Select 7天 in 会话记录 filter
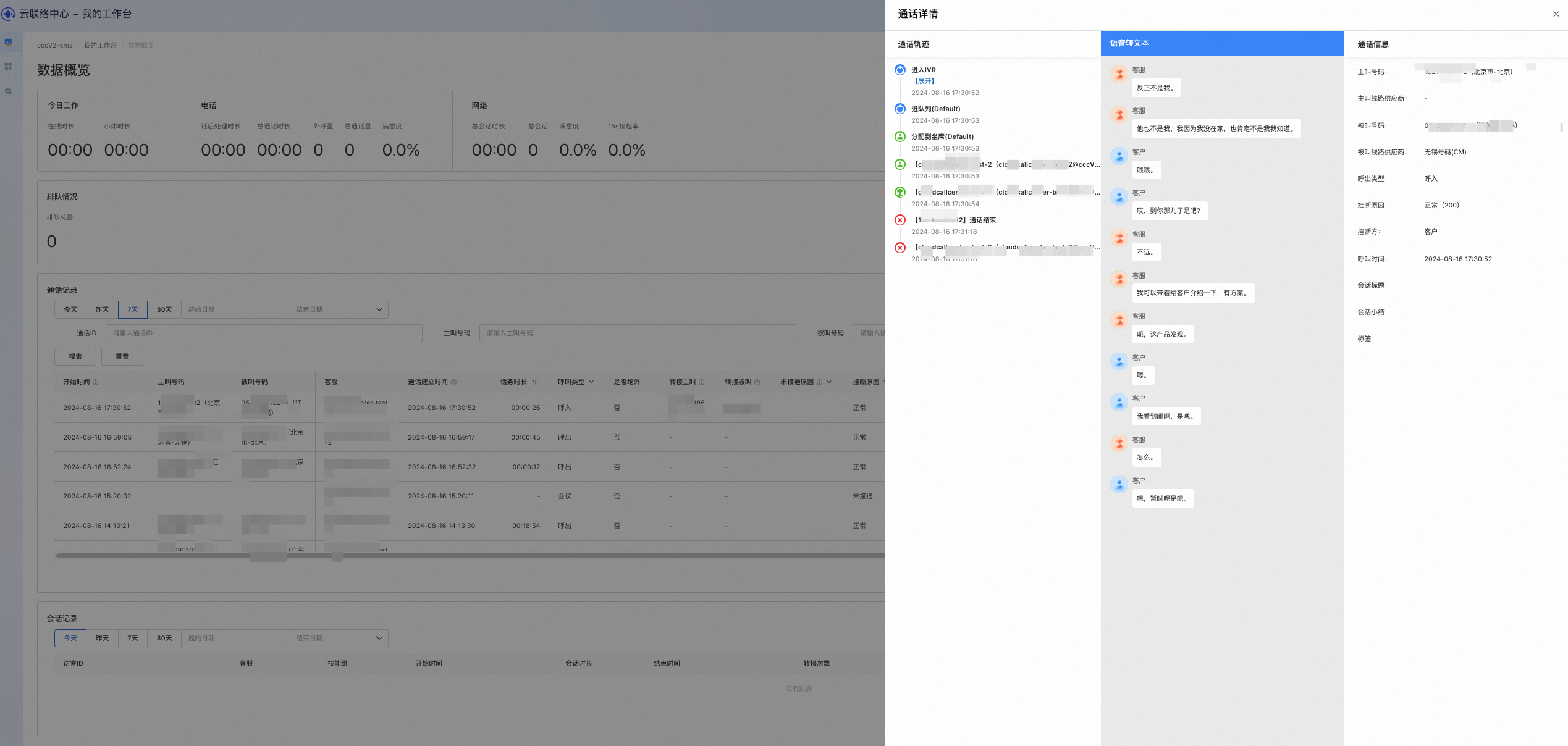Viewport: 1568px width, 746px height. click(x=133, y=638)
